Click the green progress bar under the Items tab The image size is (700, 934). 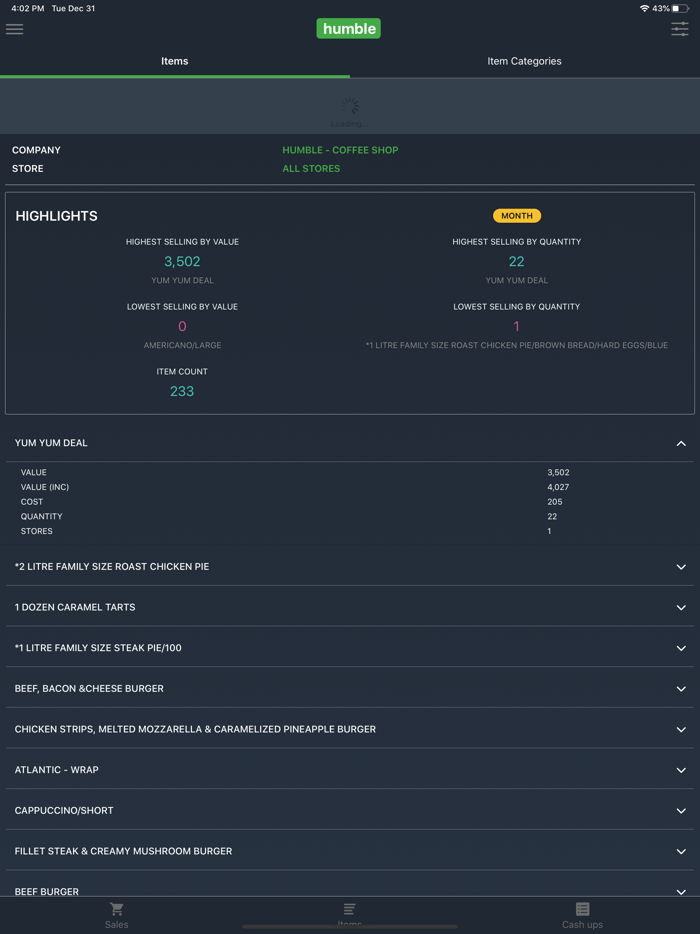point(175,75)
